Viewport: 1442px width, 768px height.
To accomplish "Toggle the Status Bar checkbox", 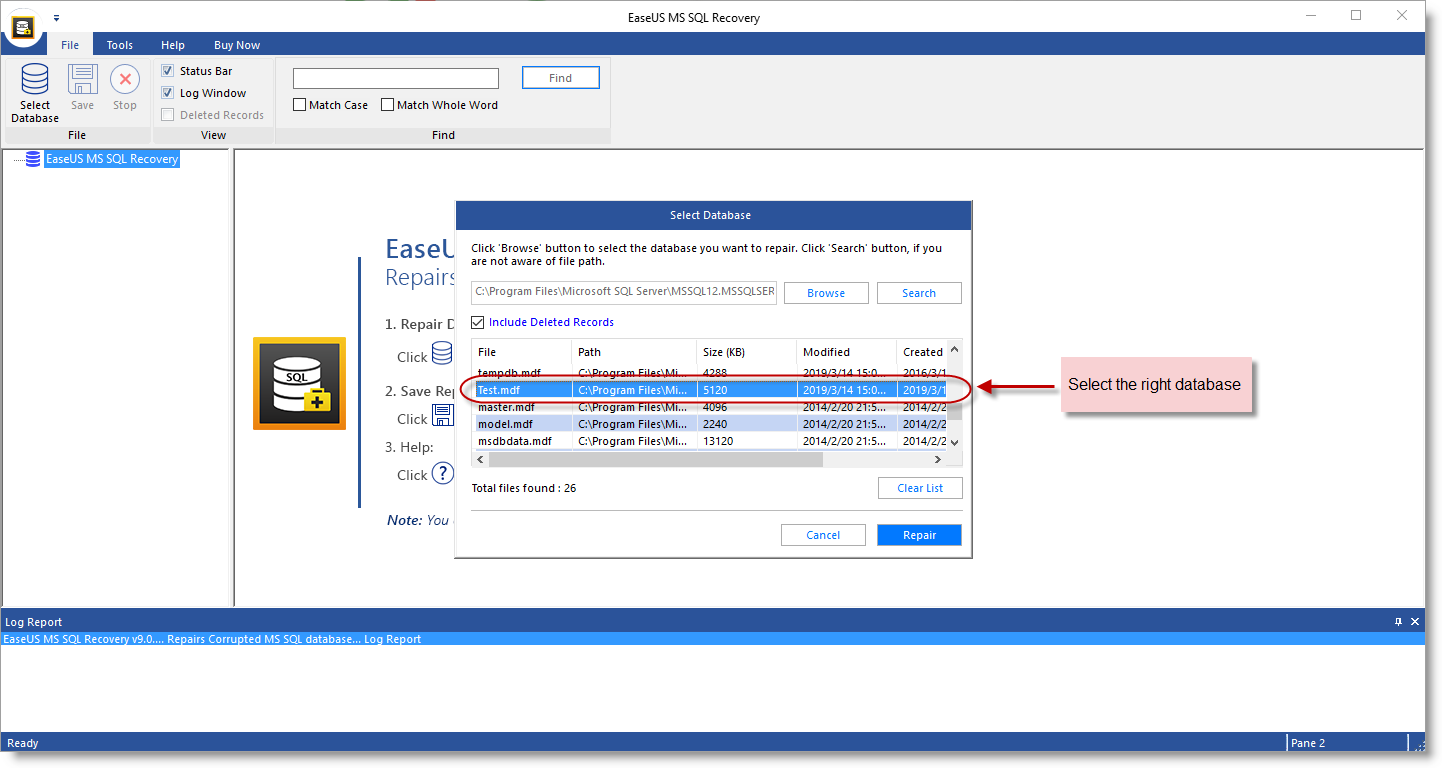I will click(167, 71).
